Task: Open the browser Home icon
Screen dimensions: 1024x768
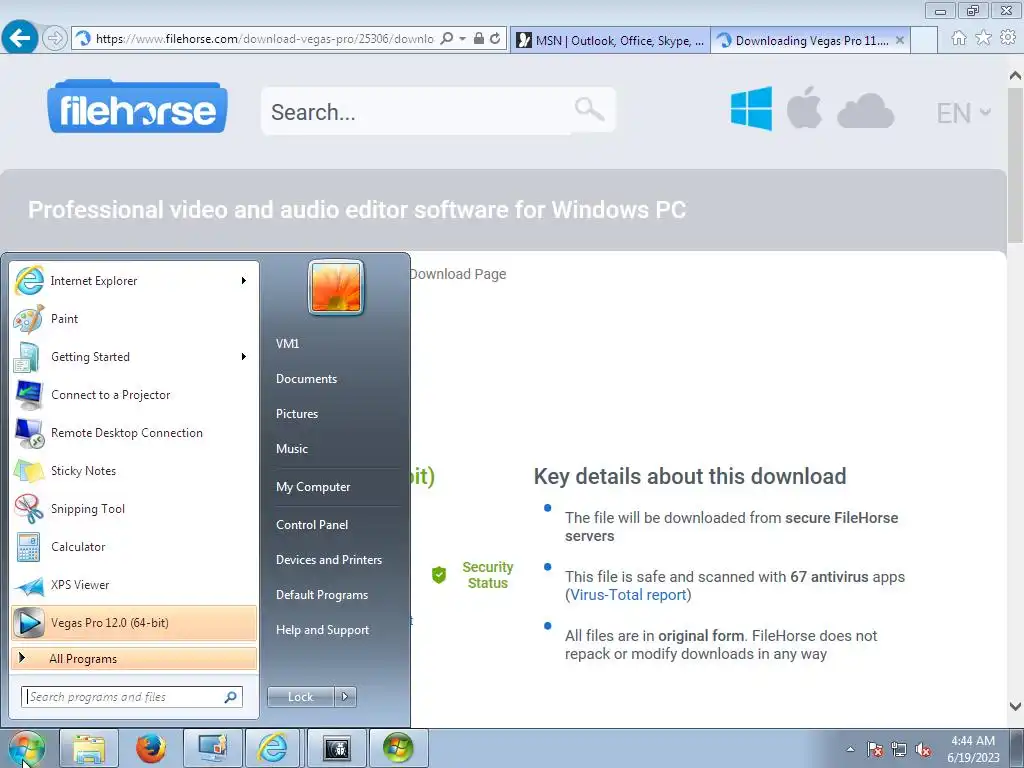Action: tap(959, 38)
